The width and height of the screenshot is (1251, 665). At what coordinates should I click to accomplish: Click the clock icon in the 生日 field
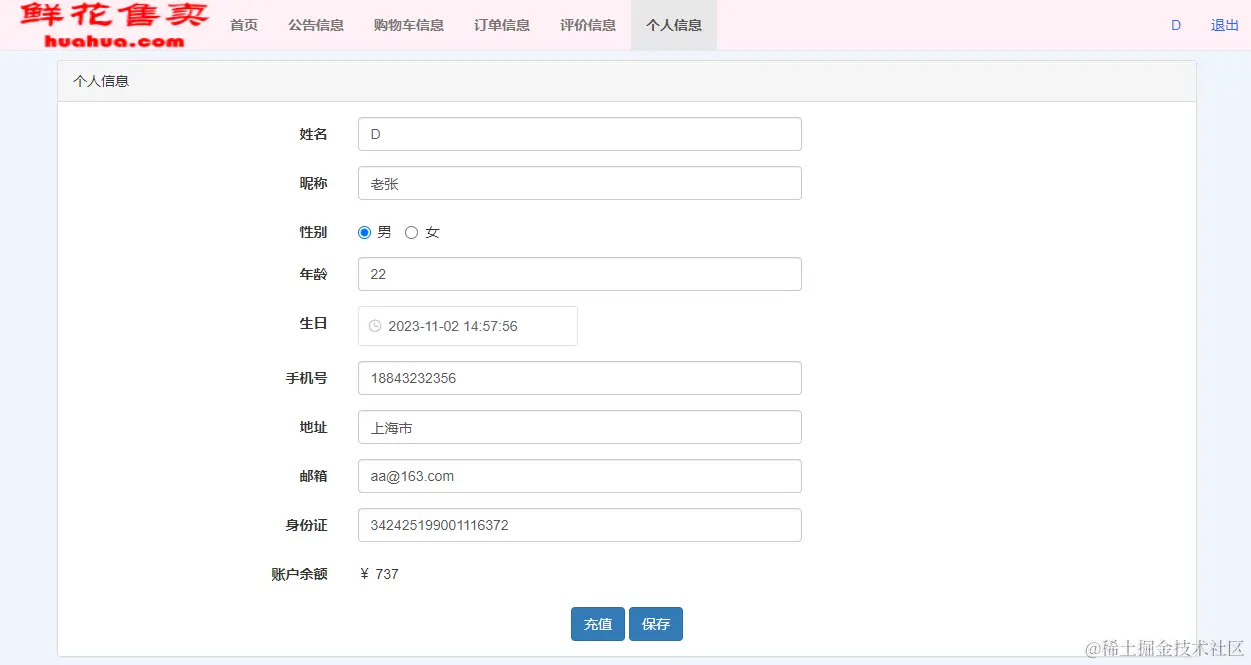375,326
